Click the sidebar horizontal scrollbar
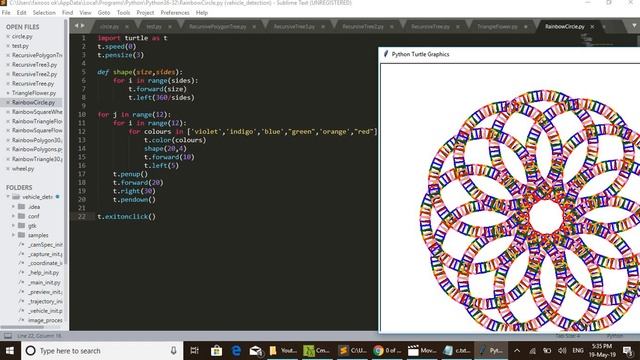Image resolution: width=640 pixels, height=360 pixels. point(22,327)
